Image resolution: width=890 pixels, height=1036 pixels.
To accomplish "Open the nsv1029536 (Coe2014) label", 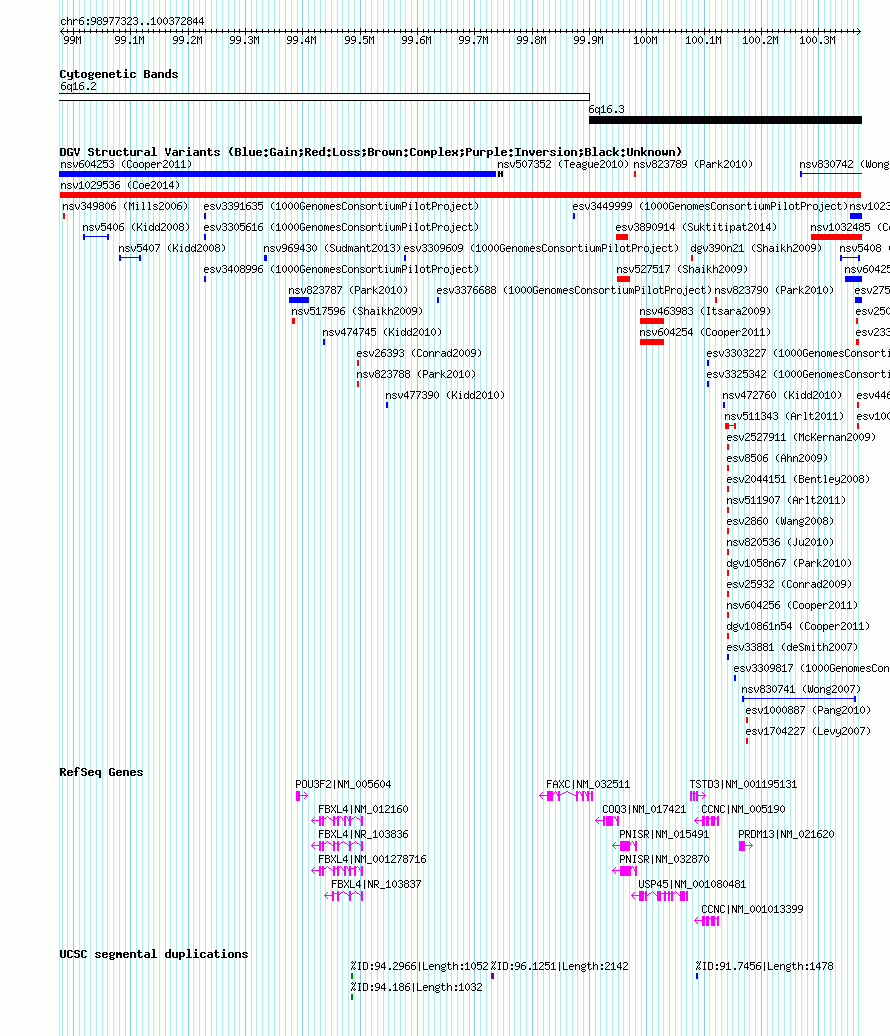I will coord(120,186).
